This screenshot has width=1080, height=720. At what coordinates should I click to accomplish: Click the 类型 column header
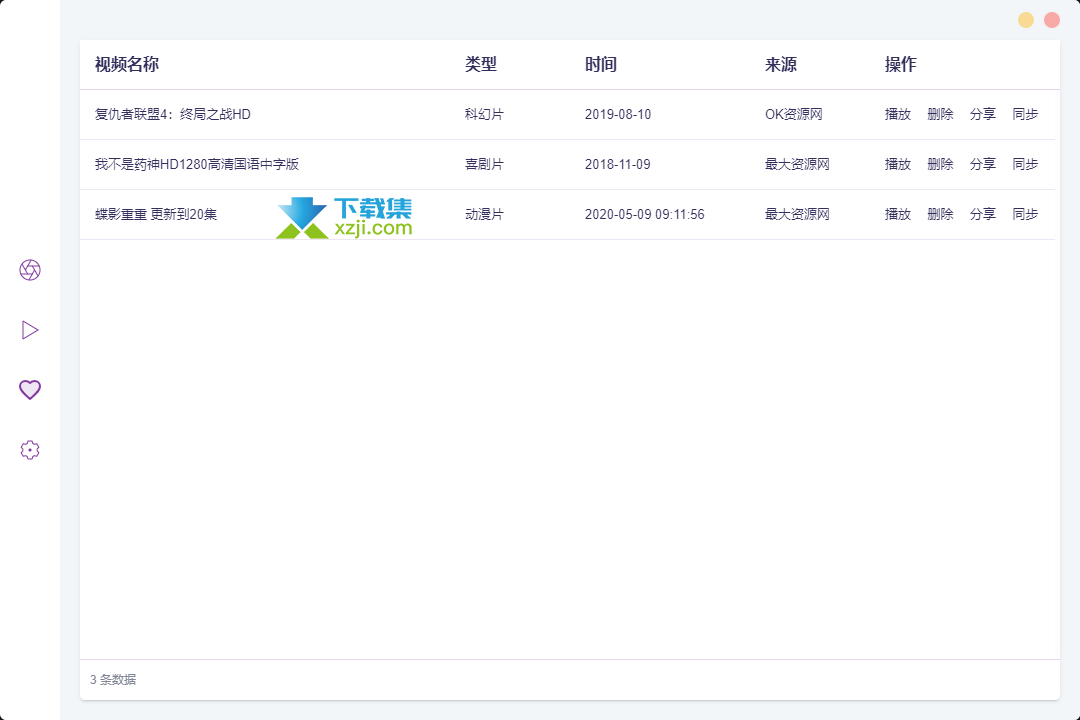pyautogui.click(x=481, y=64)
